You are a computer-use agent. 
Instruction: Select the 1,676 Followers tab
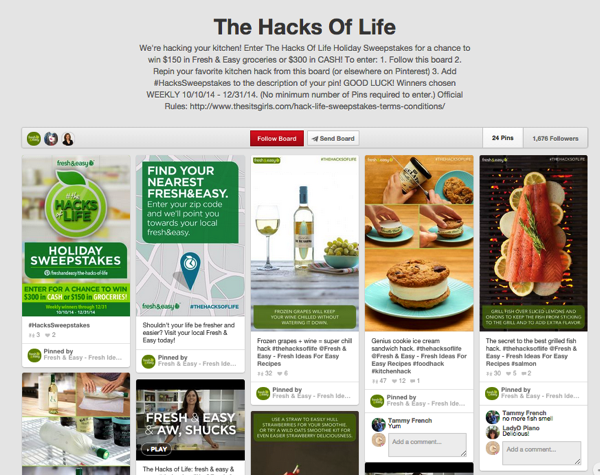[555, 138]
